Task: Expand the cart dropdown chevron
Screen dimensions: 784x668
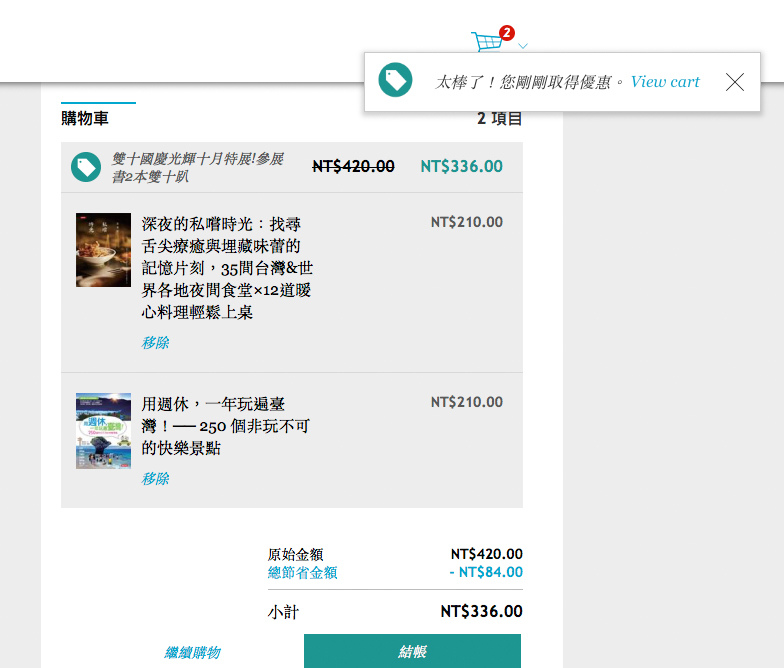Action: 523,46
